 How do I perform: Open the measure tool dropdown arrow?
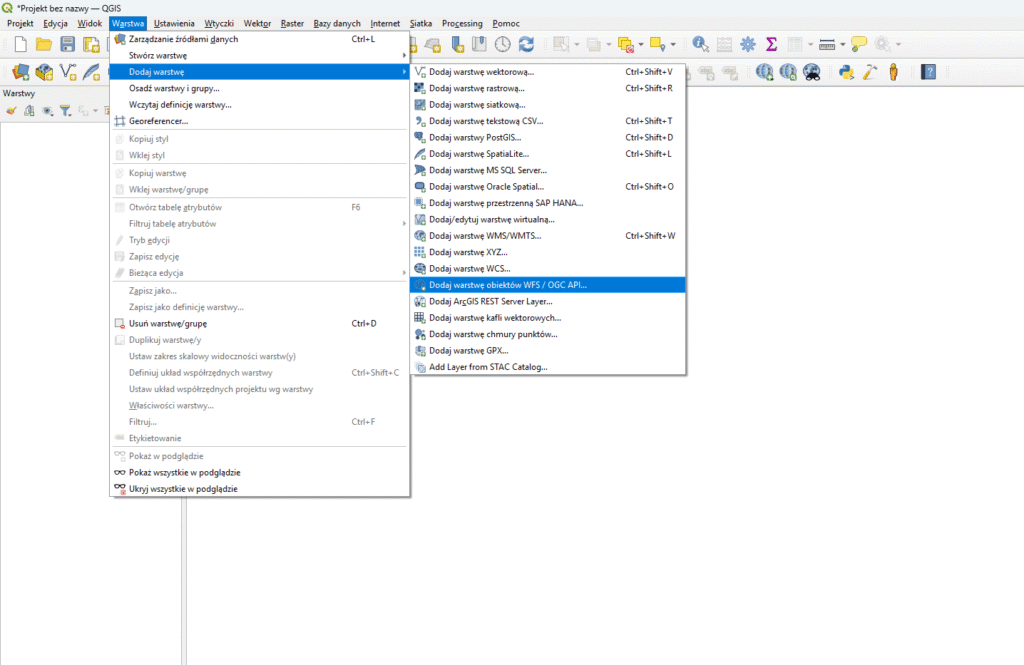coord(842,44)
